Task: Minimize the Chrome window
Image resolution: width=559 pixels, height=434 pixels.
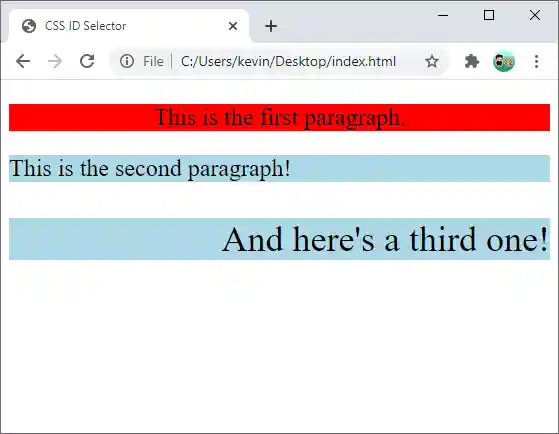Action: click(443, 15)
